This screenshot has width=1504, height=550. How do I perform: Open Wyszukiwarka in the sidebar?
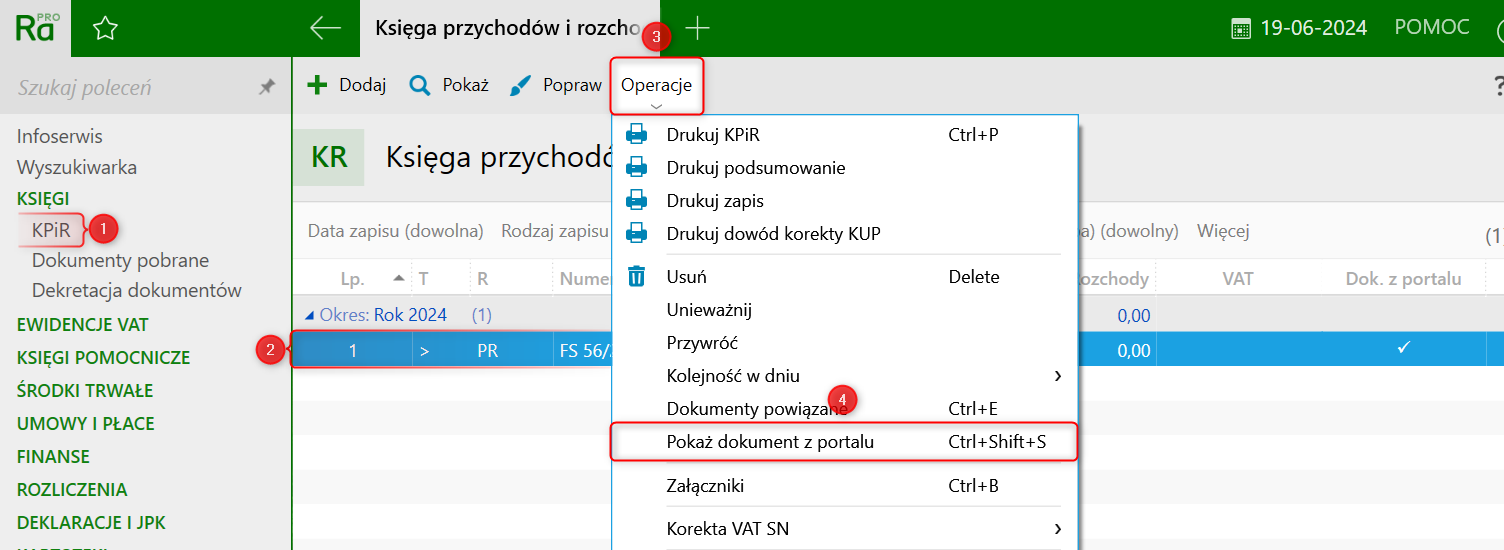pyautogui.click(x=76, y=167)
